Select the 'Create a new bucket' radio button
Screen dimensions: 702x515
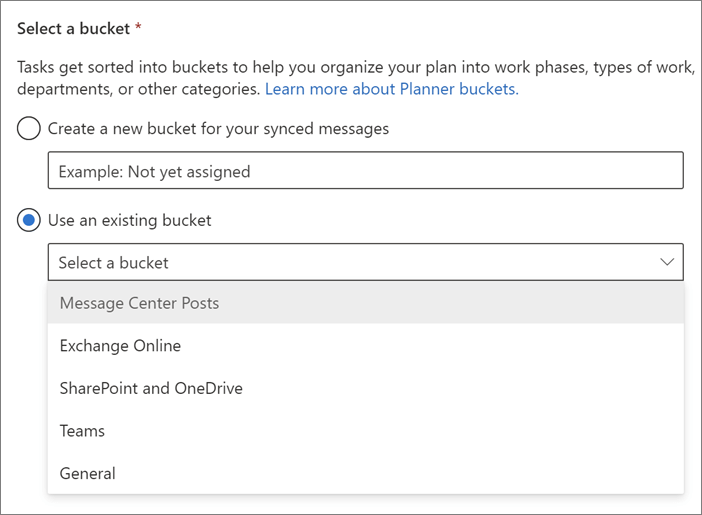click(30, 129)
